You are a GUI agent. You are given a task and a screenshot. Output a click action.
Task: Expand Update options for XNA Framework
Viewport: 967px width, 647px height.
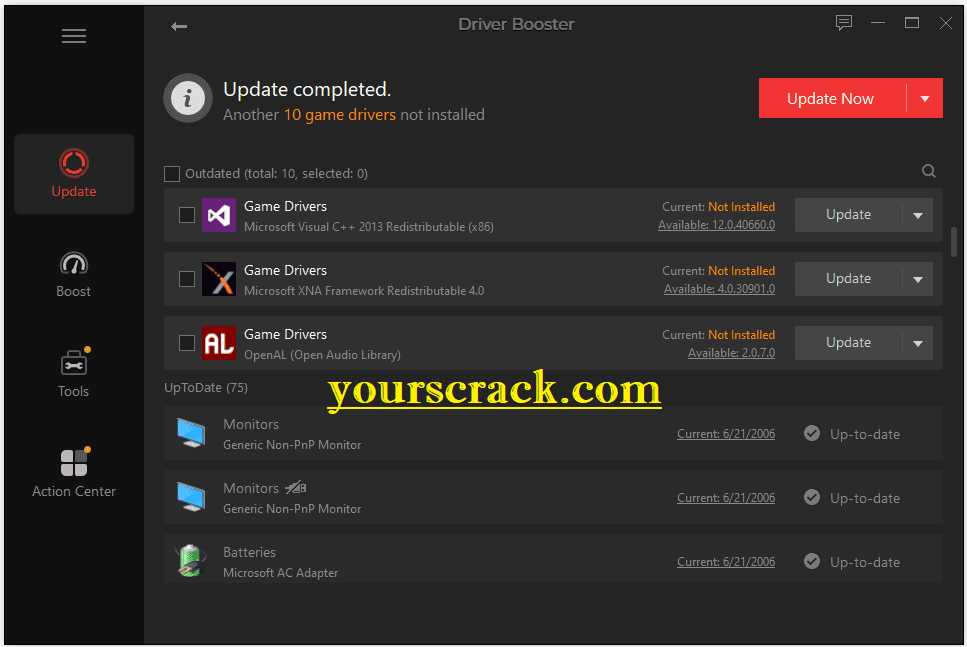tap(918, 279)
